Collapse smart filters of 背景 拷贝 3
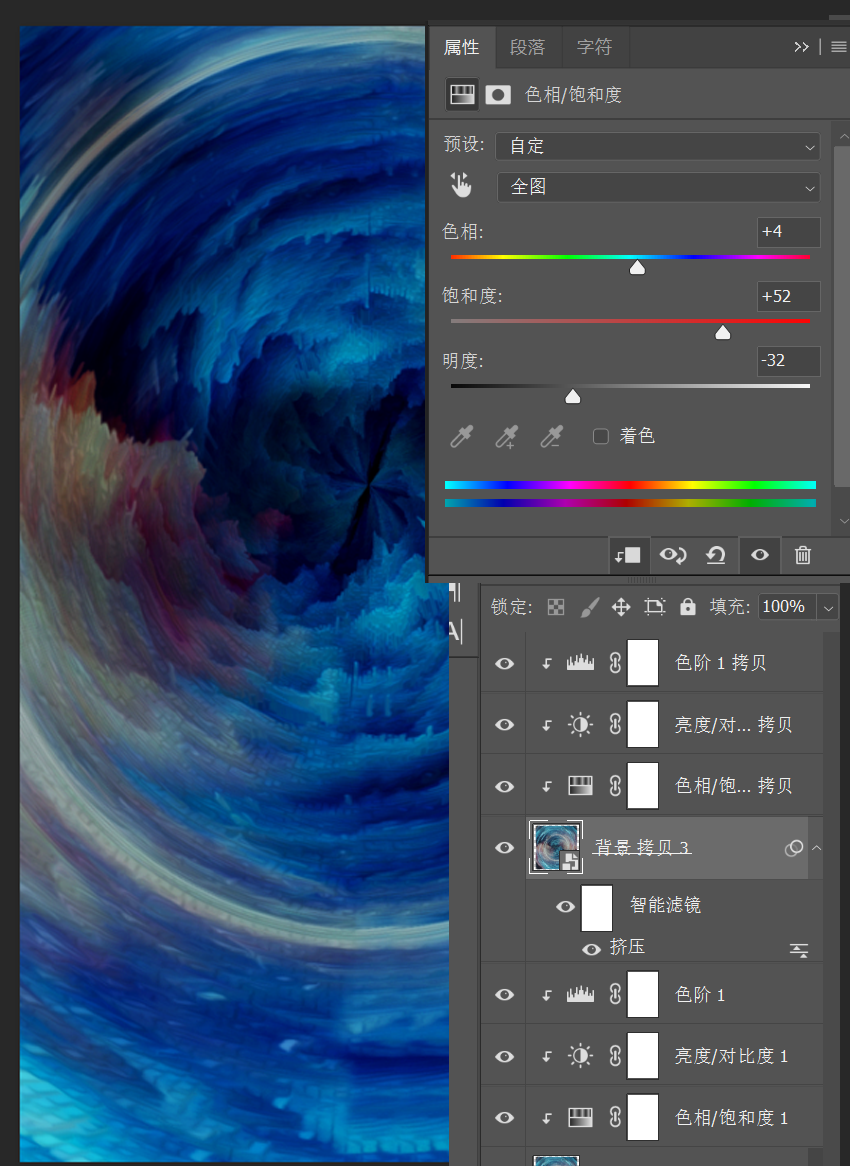The height and width of the screenshot is (1166, 850). (x=817, y=848)
